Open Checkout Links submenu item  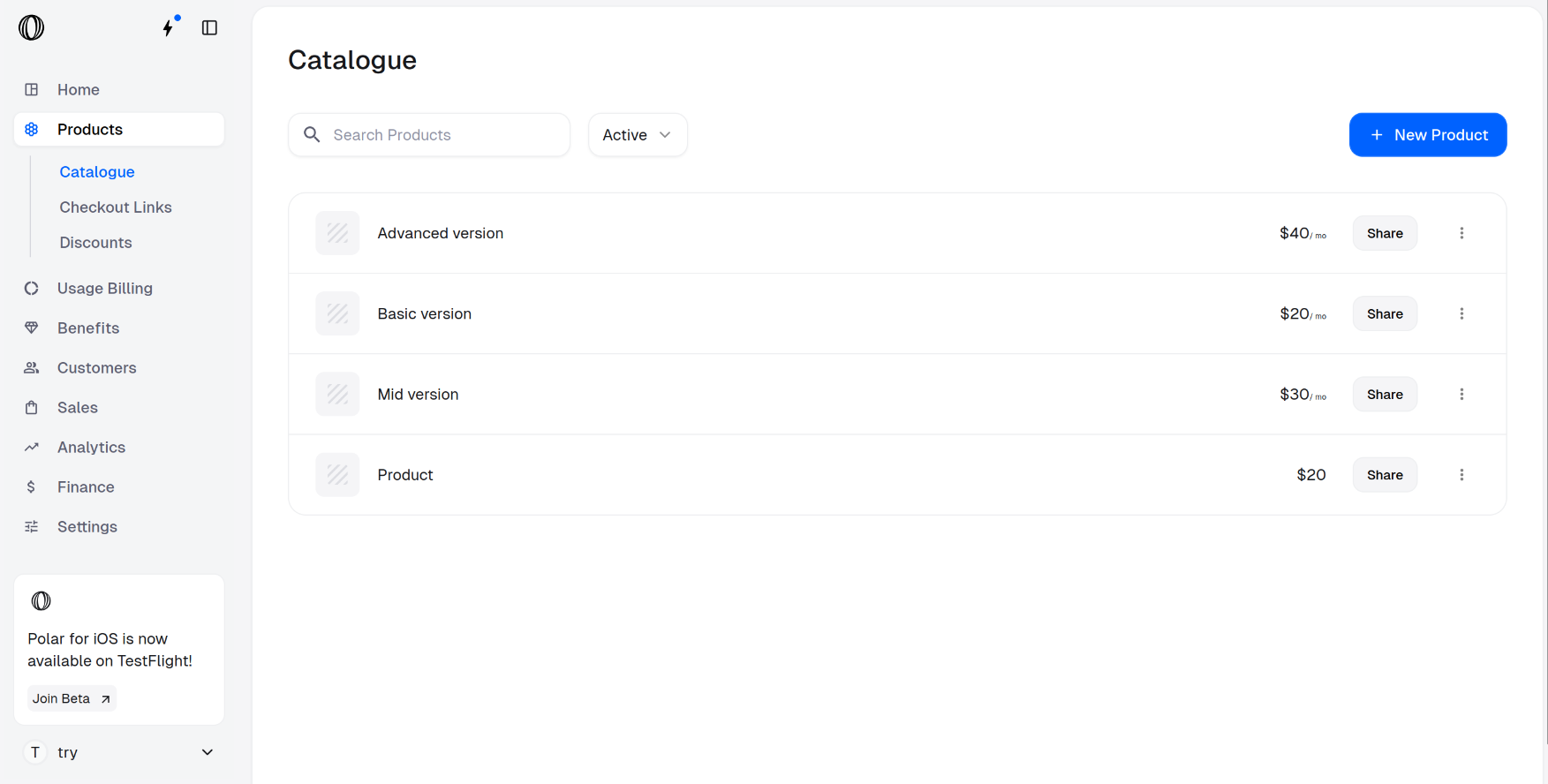point(116,207)
